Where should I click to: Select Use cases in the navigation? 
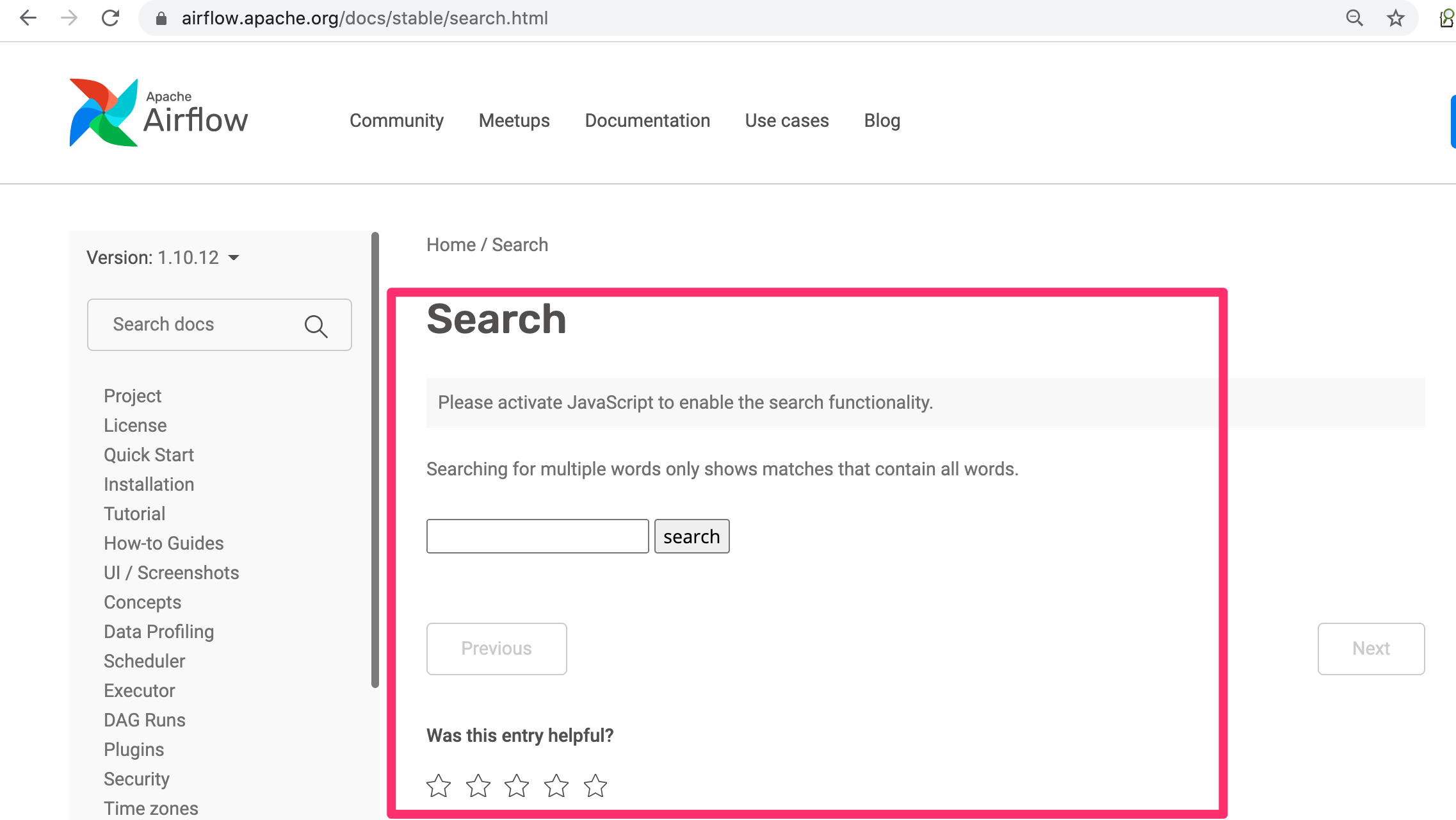[786, 120]
